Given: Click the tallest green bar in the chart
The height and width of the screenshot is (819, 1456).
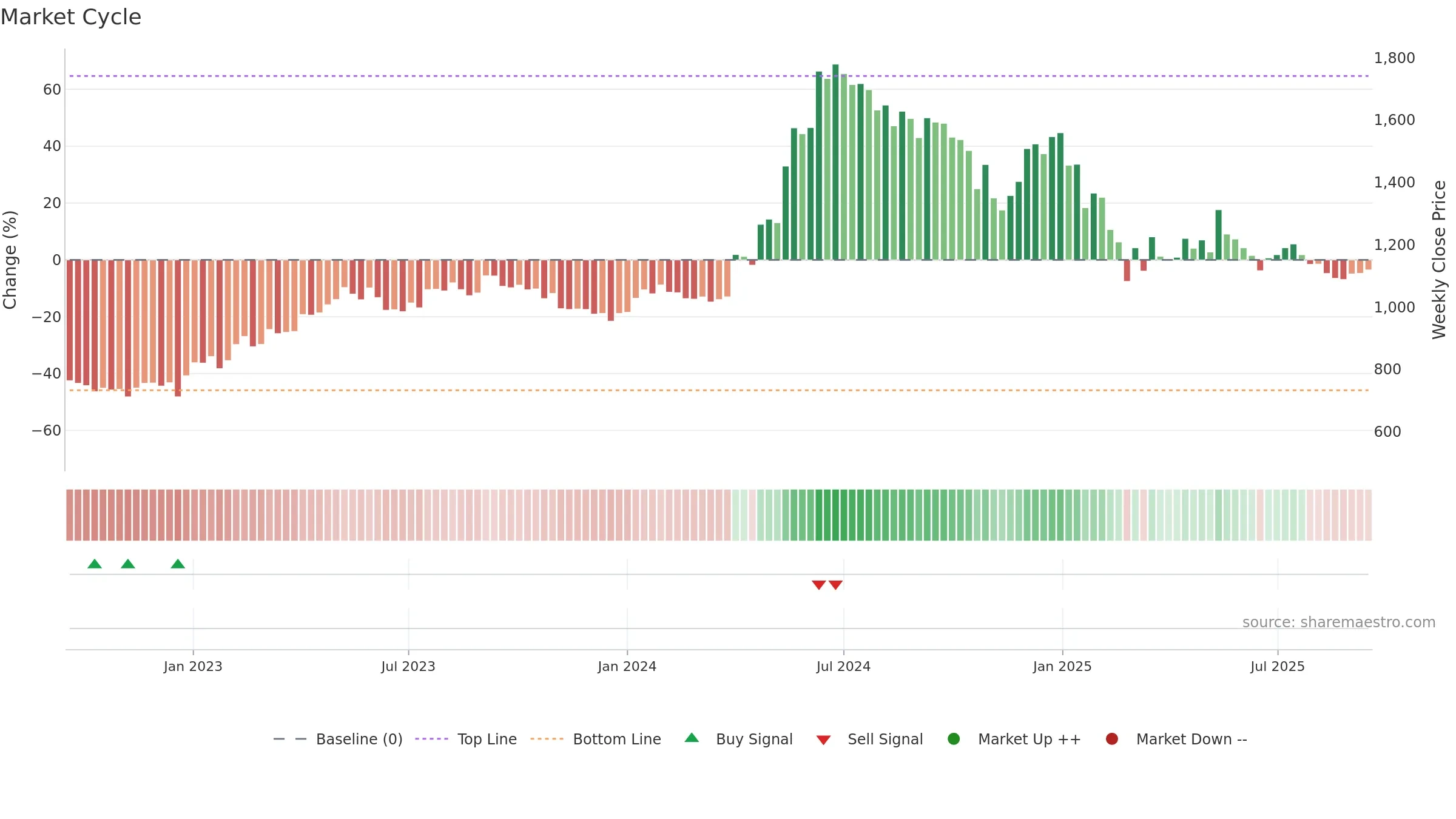Looking at the screenshot, I should pos(835,162).
